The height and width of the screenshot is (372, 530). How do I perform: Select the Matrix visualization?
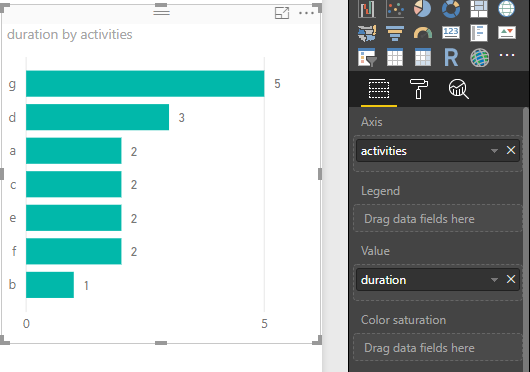pyautogui.click(x=423, y=57)
